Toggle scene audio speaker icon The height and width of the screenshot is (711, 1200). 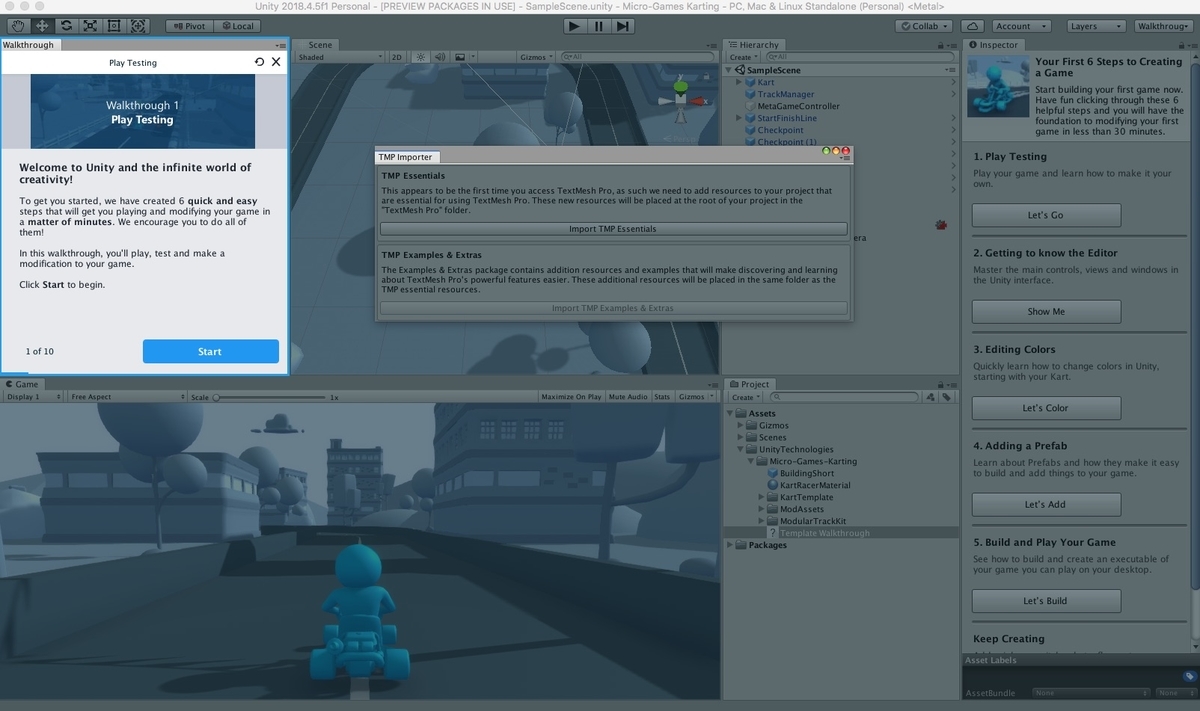click(x=440, y=57)
